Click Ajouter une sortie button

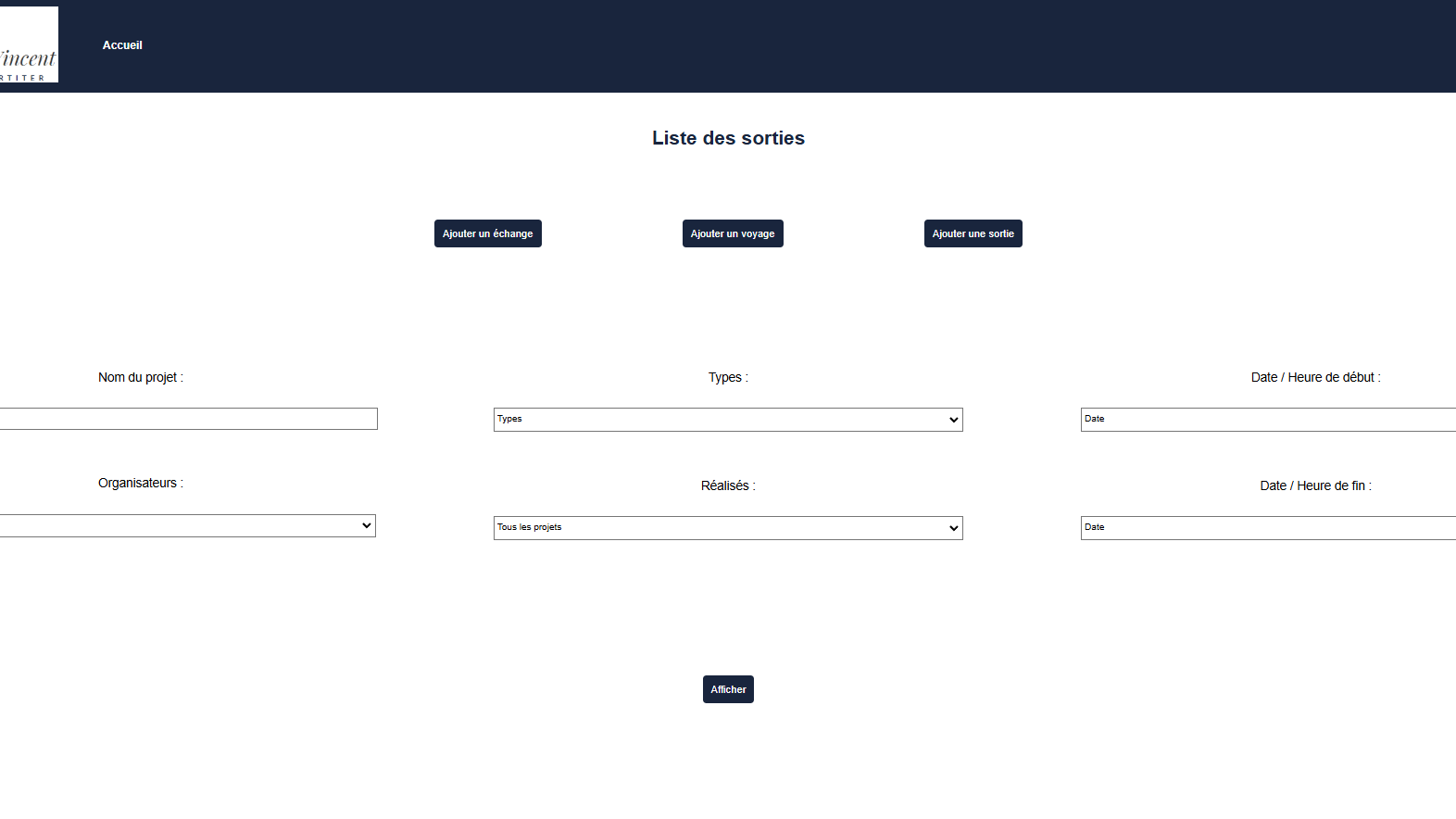point(973,233)
